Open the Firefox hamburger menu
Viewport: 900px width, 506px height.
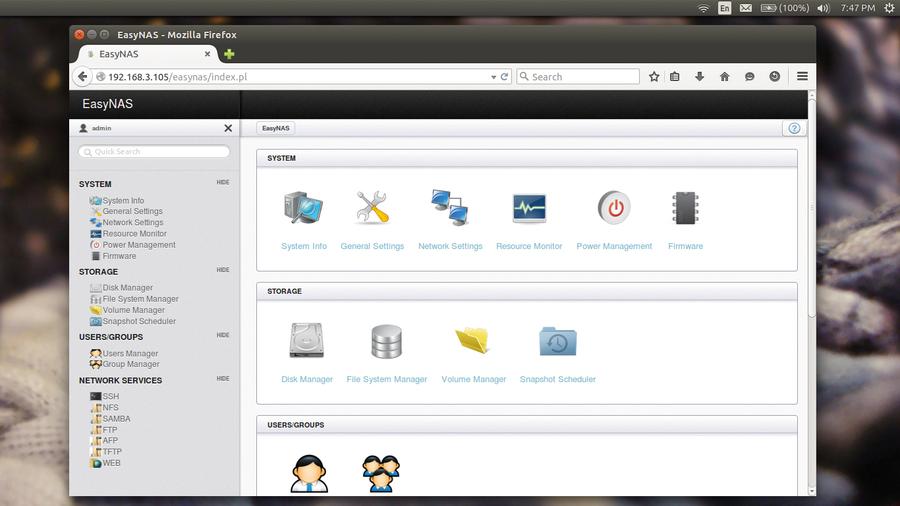[x=802, y=76]
